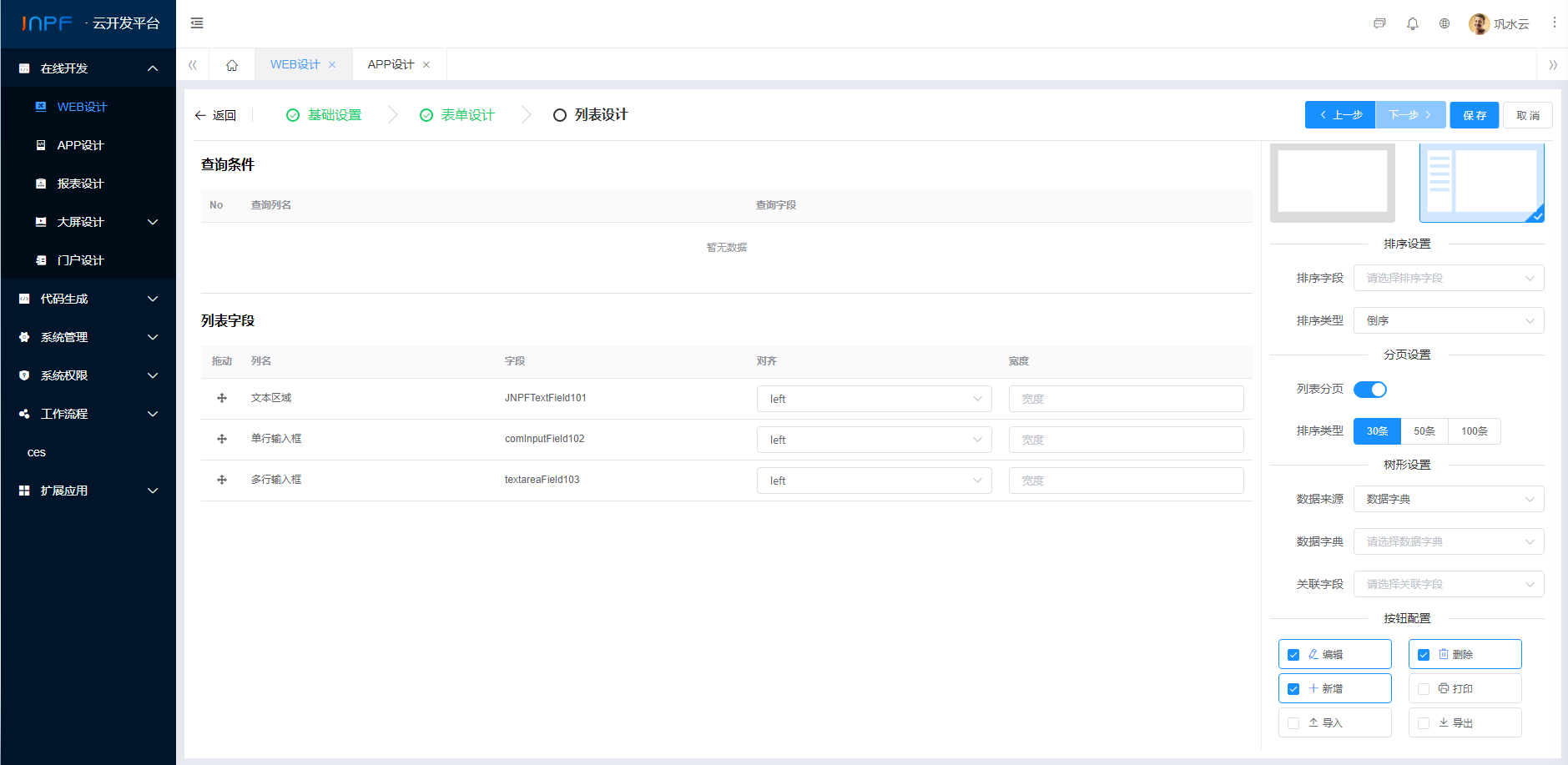
Task: Uncheck the 删除 button checkbox
Action: (x=1424, y=655)
